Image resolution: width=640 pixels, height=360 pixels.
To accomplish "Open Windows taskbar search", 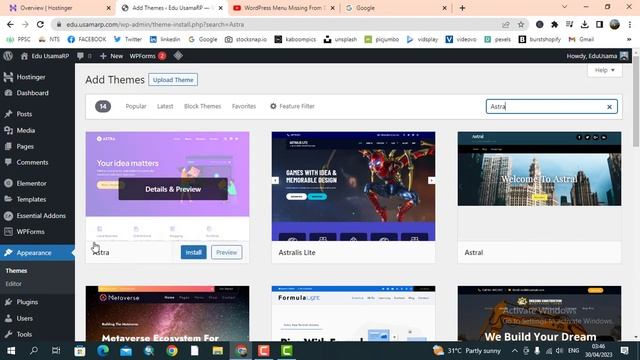I will click(33, 351).
